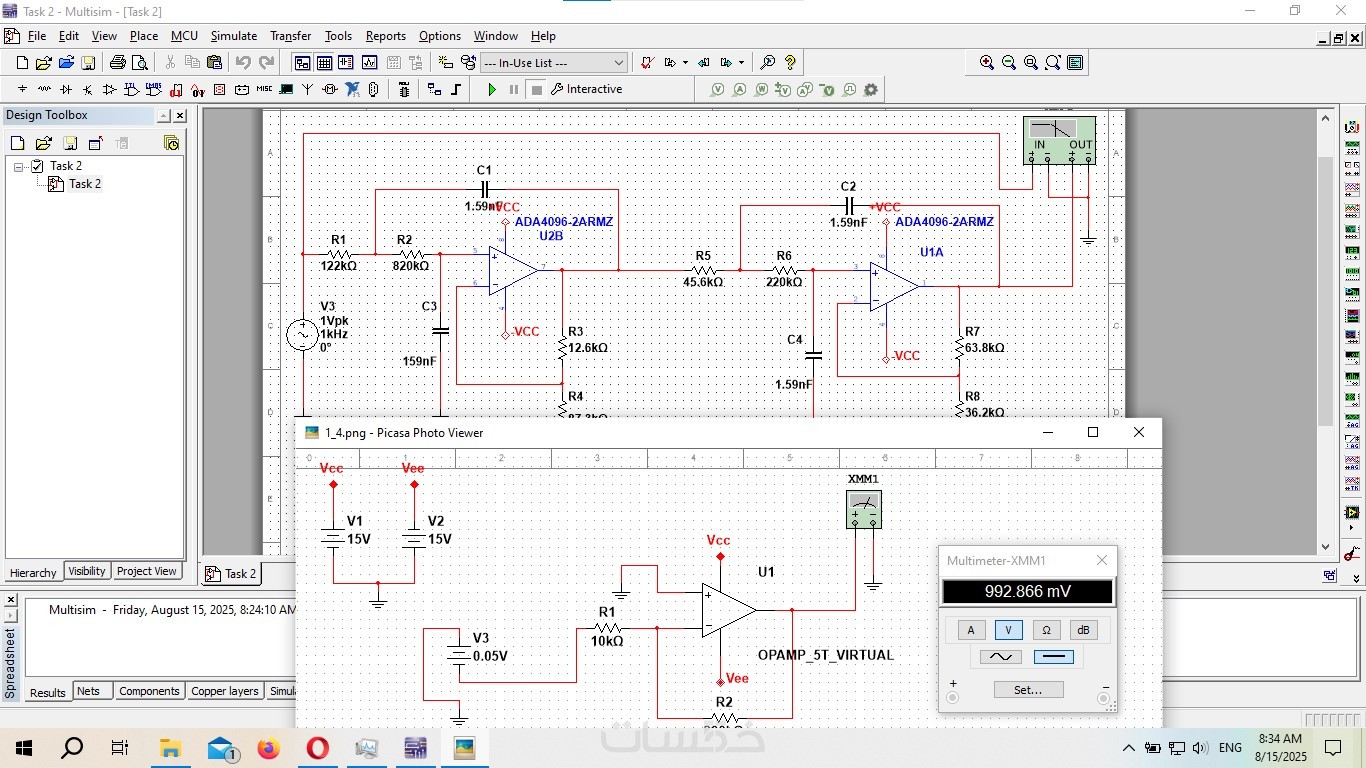Click the Place MISC components icon
This screenshot has width=1366, height=768.
[x=264, y=90]
